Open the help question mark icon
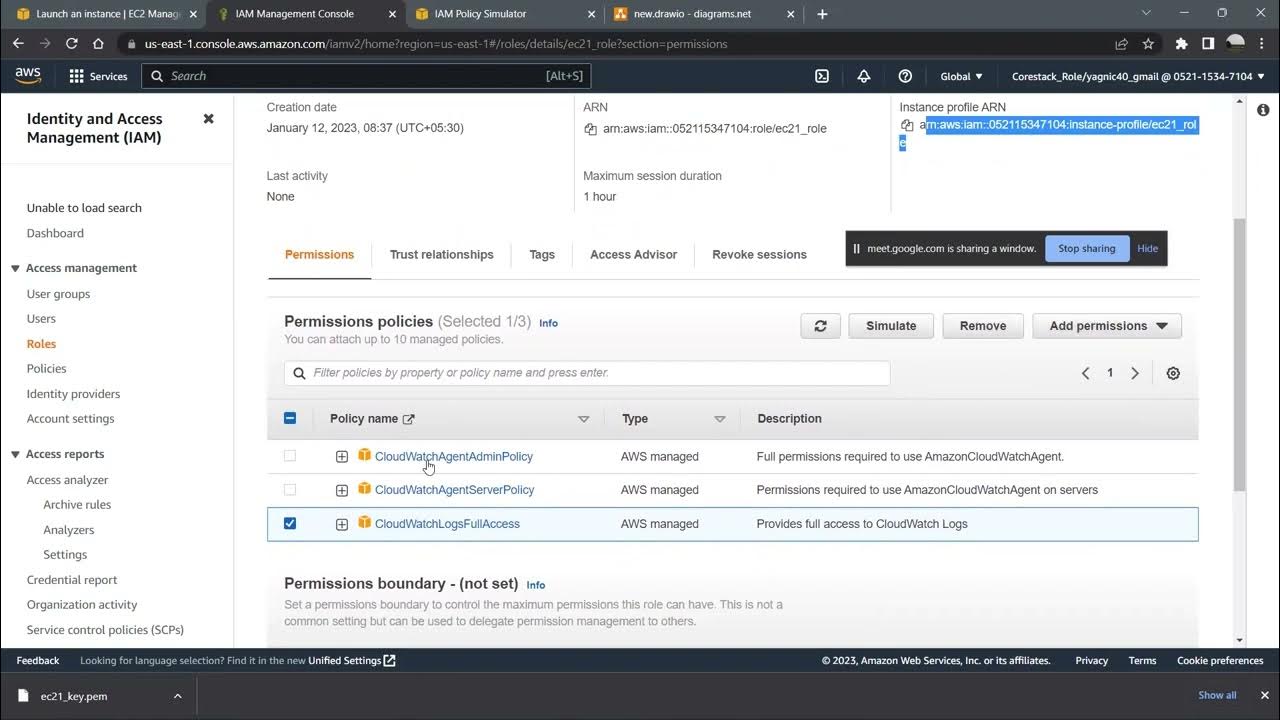The image size is (1280, 720). click(905, 76)
